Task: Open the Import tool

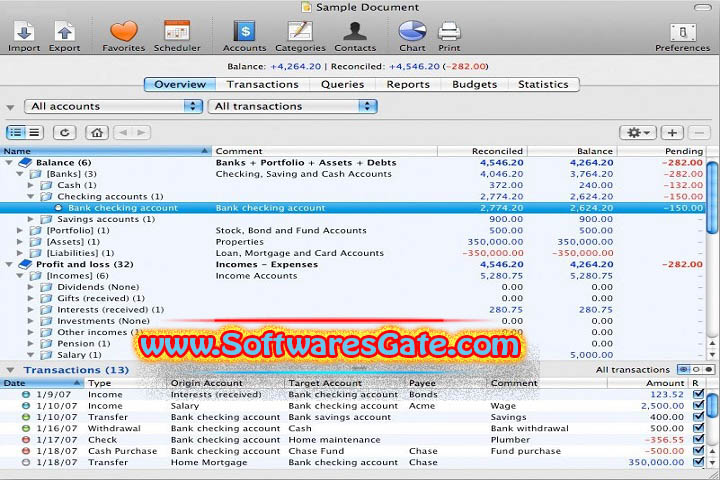Action: pos(24,36)
